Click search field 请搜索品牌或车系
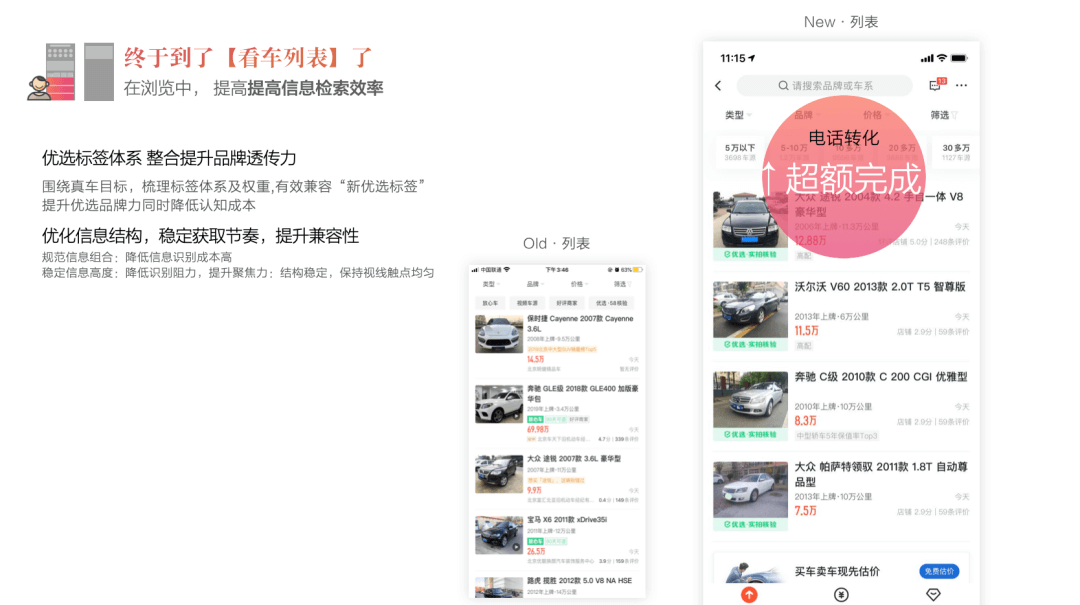The image size is (1080, 605). click(824, 85)
